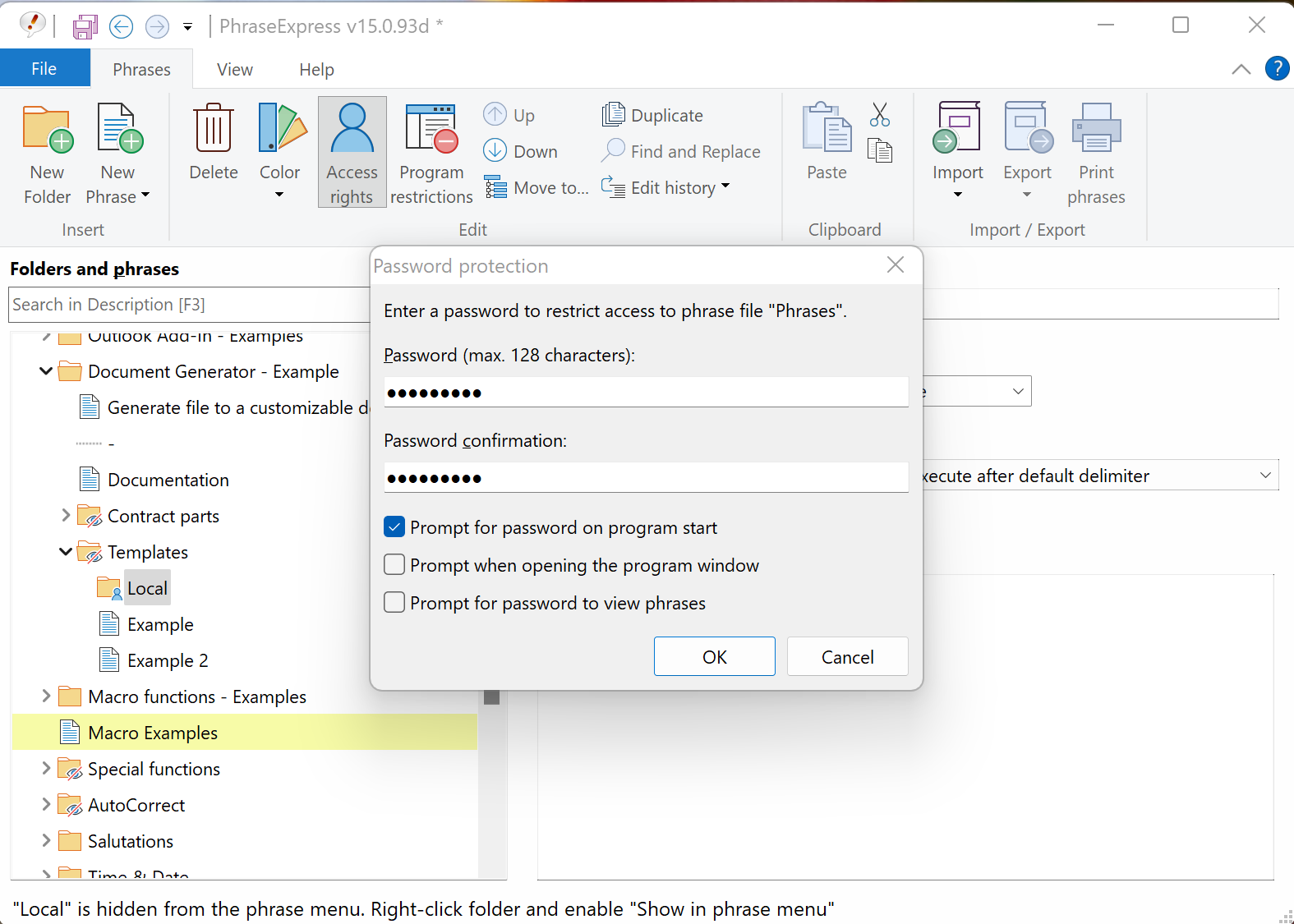The width and height of the screenshot is (1294, 924).
Task: Select the Example 2 phrase
Action: (168, 660)
